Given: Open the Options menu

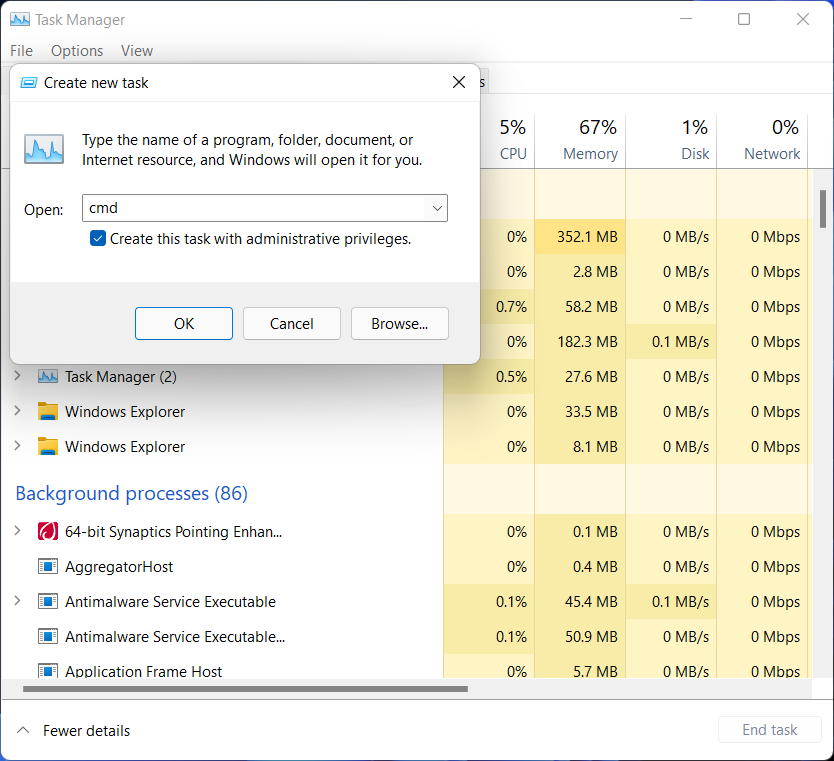Looking at the screenshot, I should click(77, 51).
